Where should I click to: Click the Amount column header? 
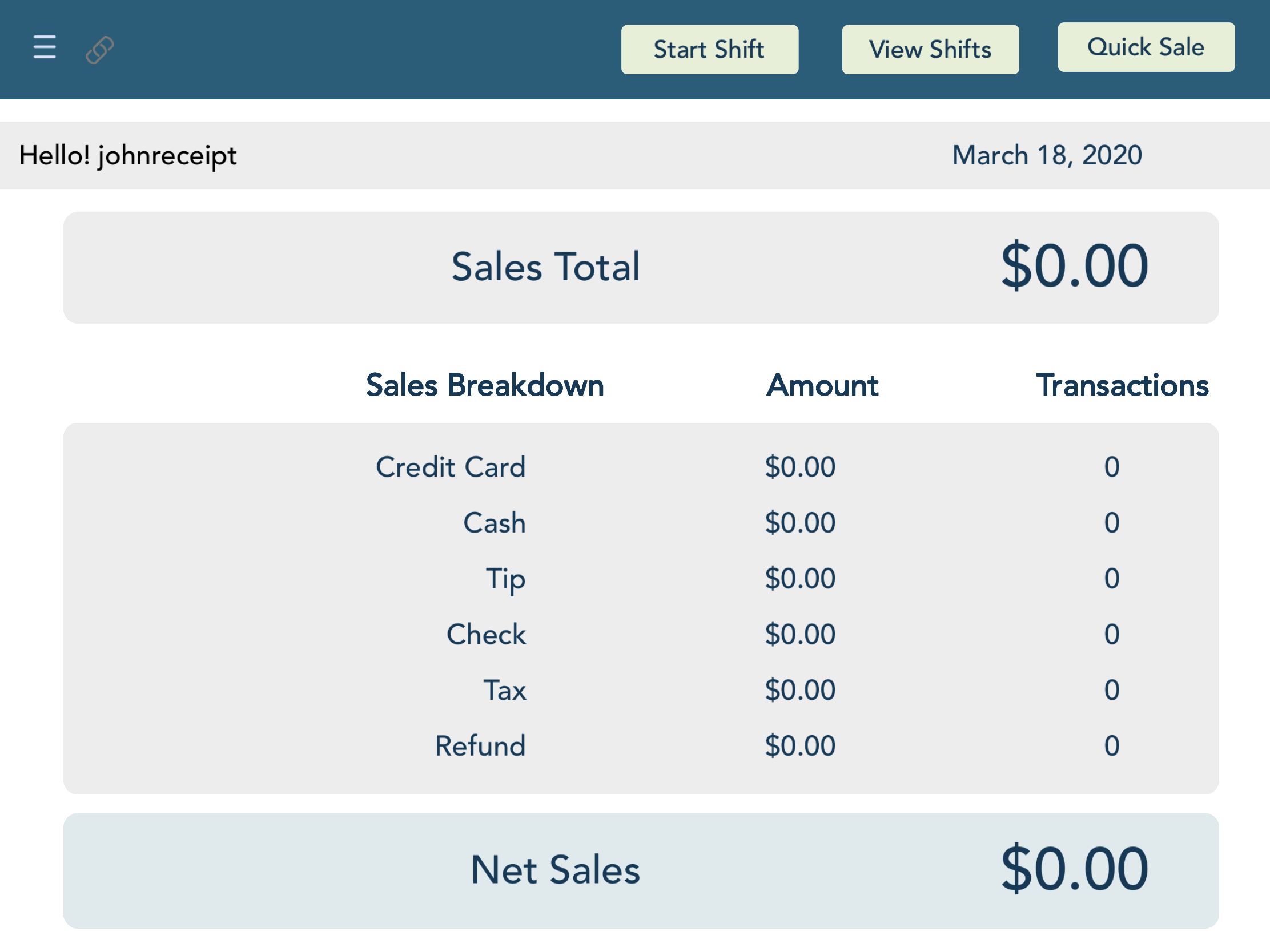(822, 385)
